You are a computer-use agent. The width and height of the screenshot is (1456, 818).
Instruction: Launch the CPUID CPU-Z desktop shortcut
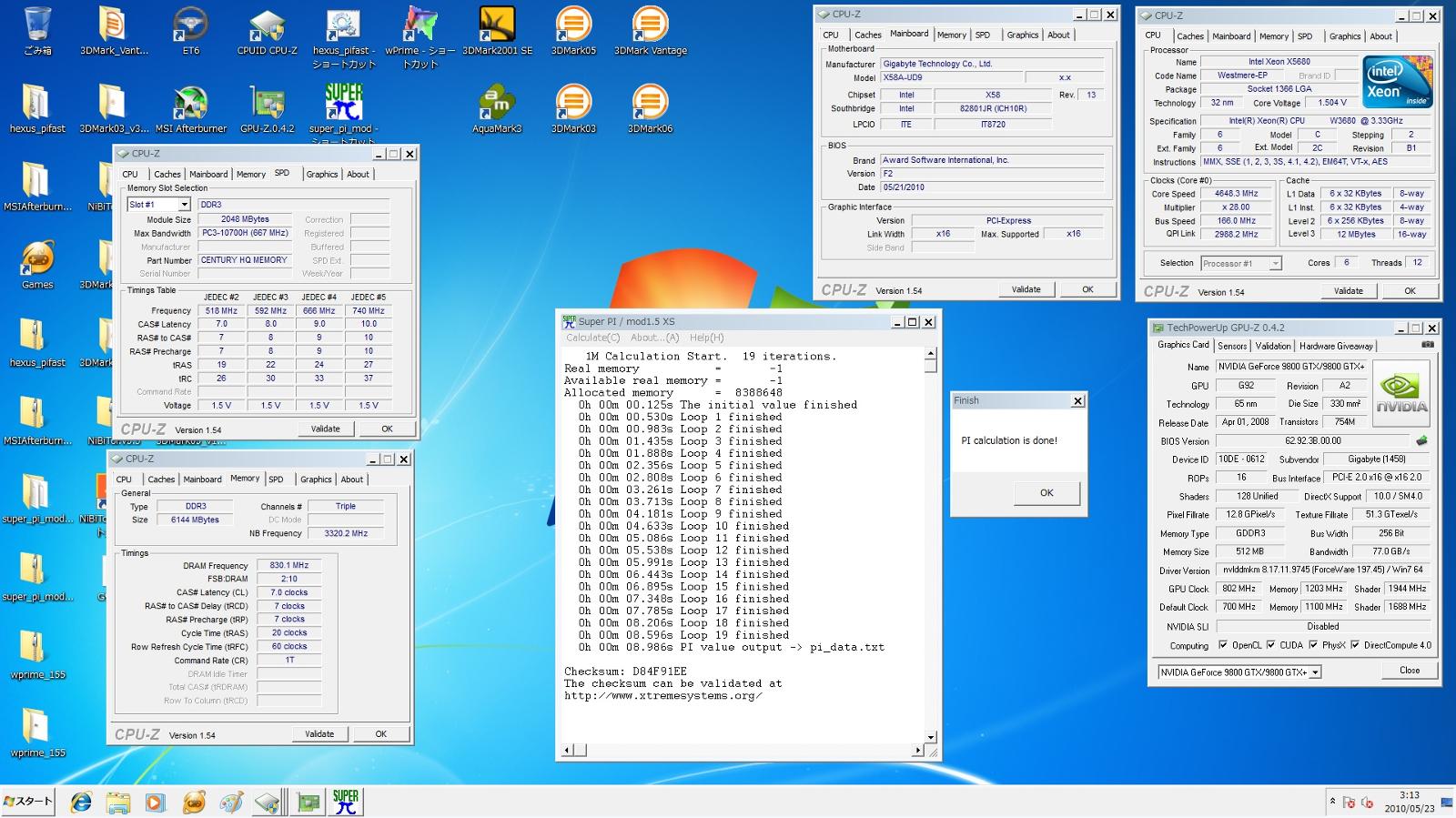pos(267,31)
